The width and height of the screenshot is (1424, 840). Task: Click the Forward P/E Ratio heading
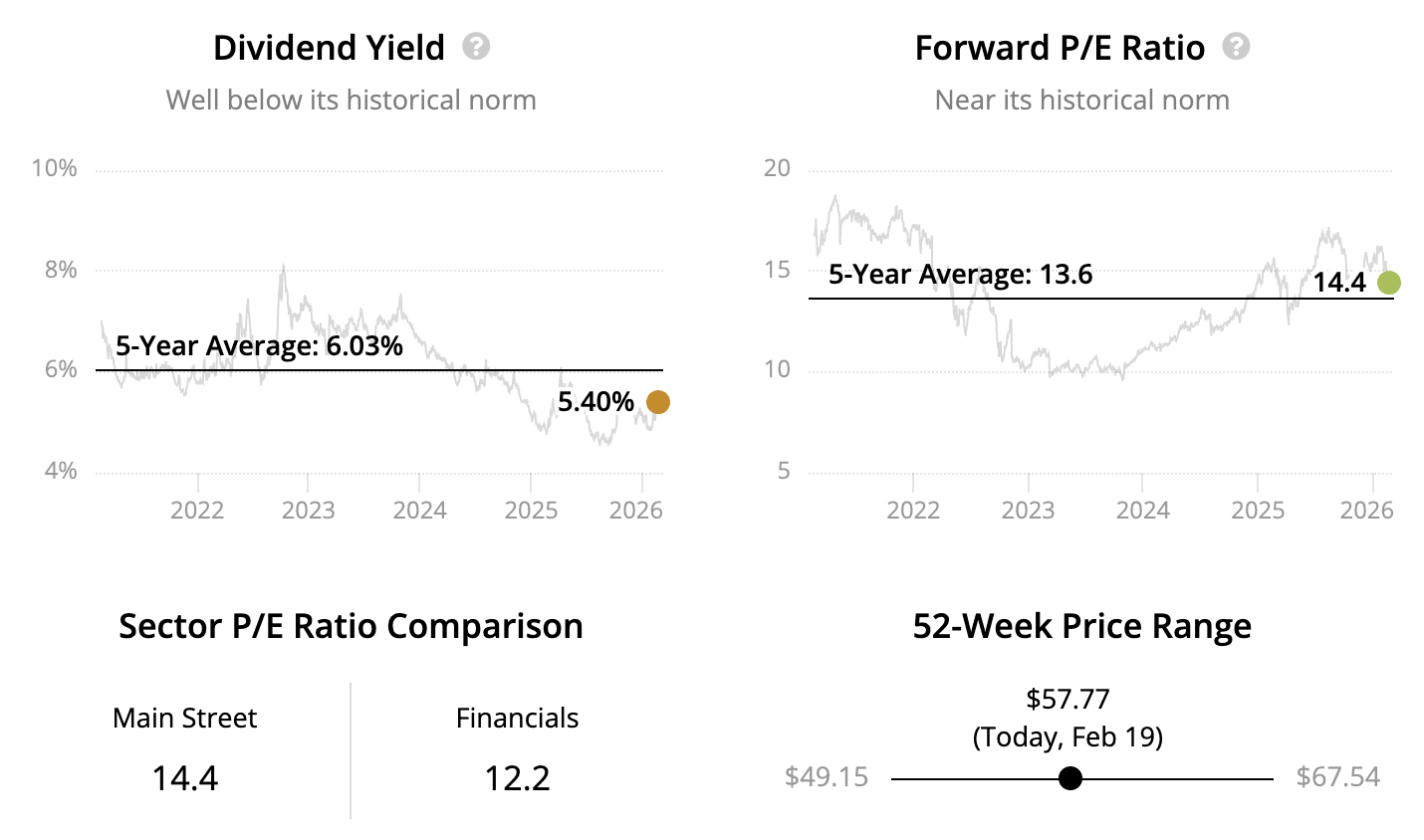(1060, 48)
